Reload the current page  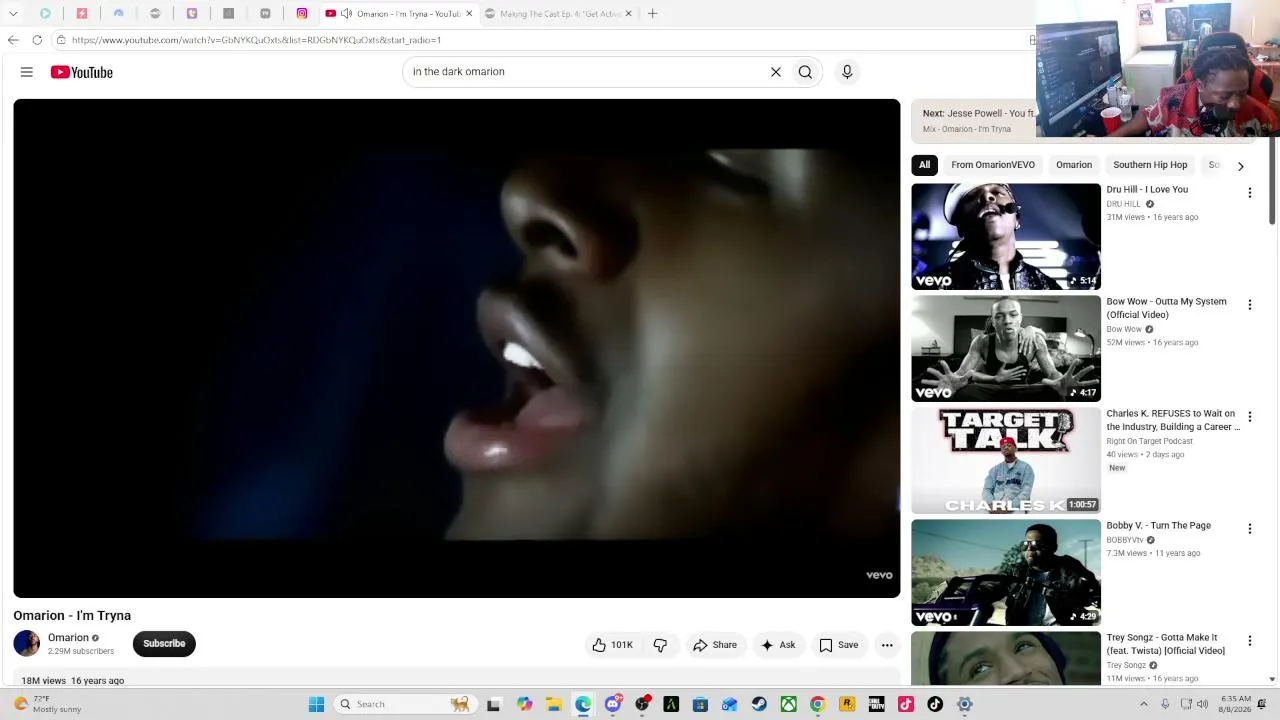click(x=37, y=40)
